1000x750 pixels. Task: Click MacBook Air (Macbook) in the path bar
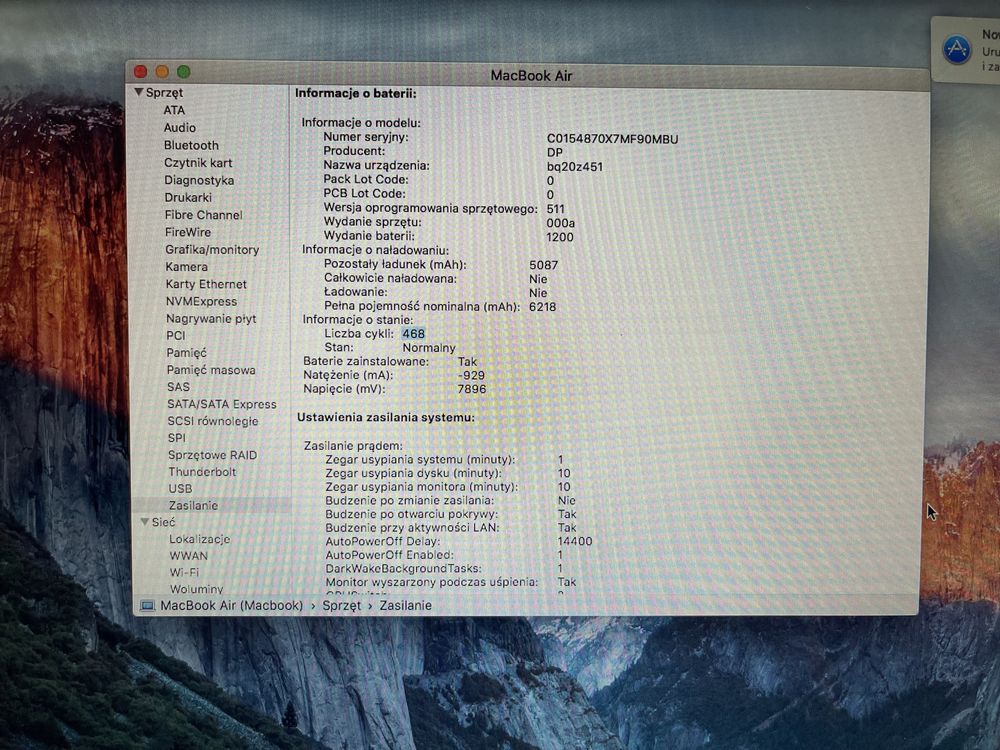coord(232,605)
